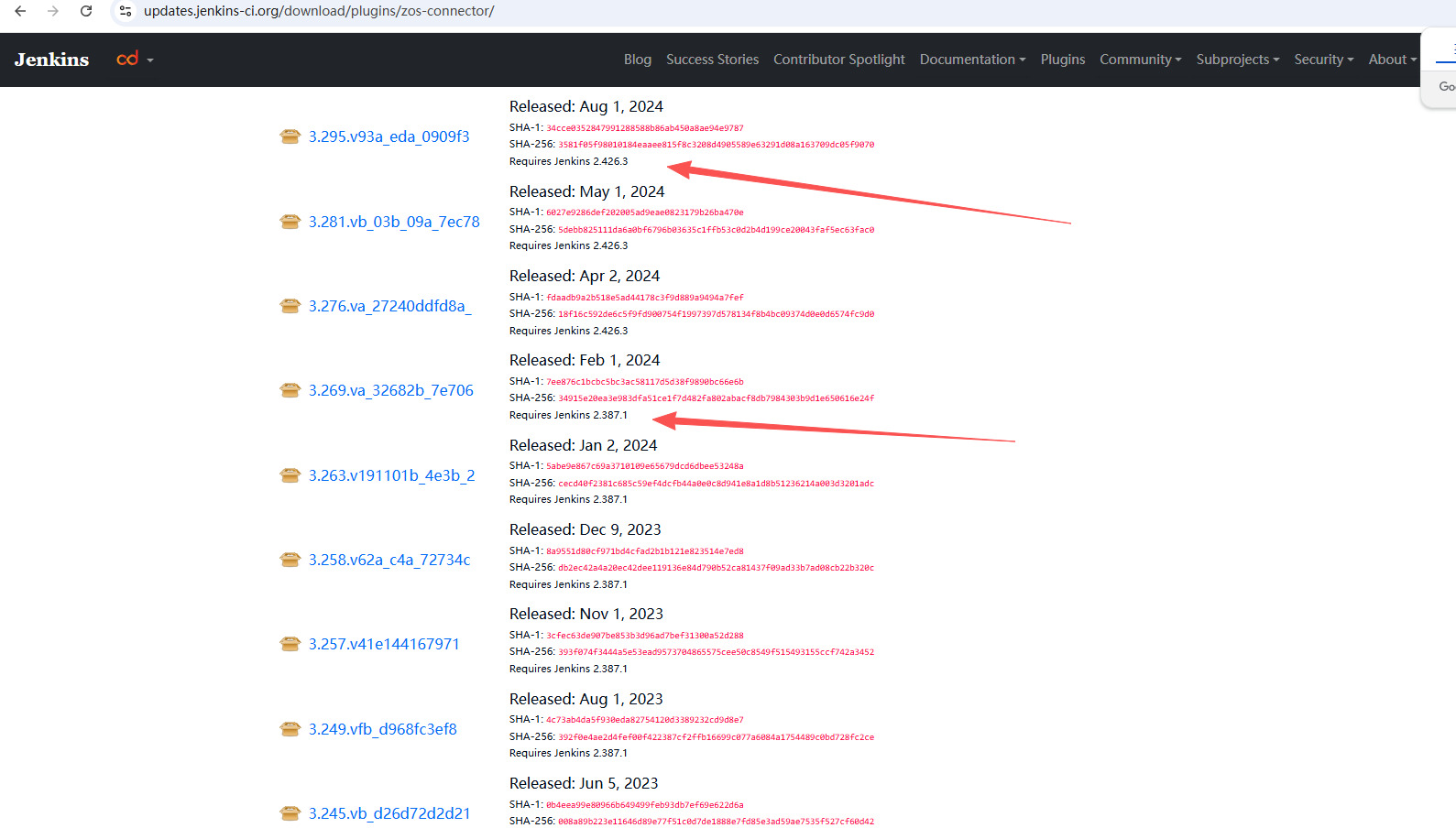Screen dimensions: 1456x828
Task: Open the Security dropdown menu
Action: point(1324,60)
